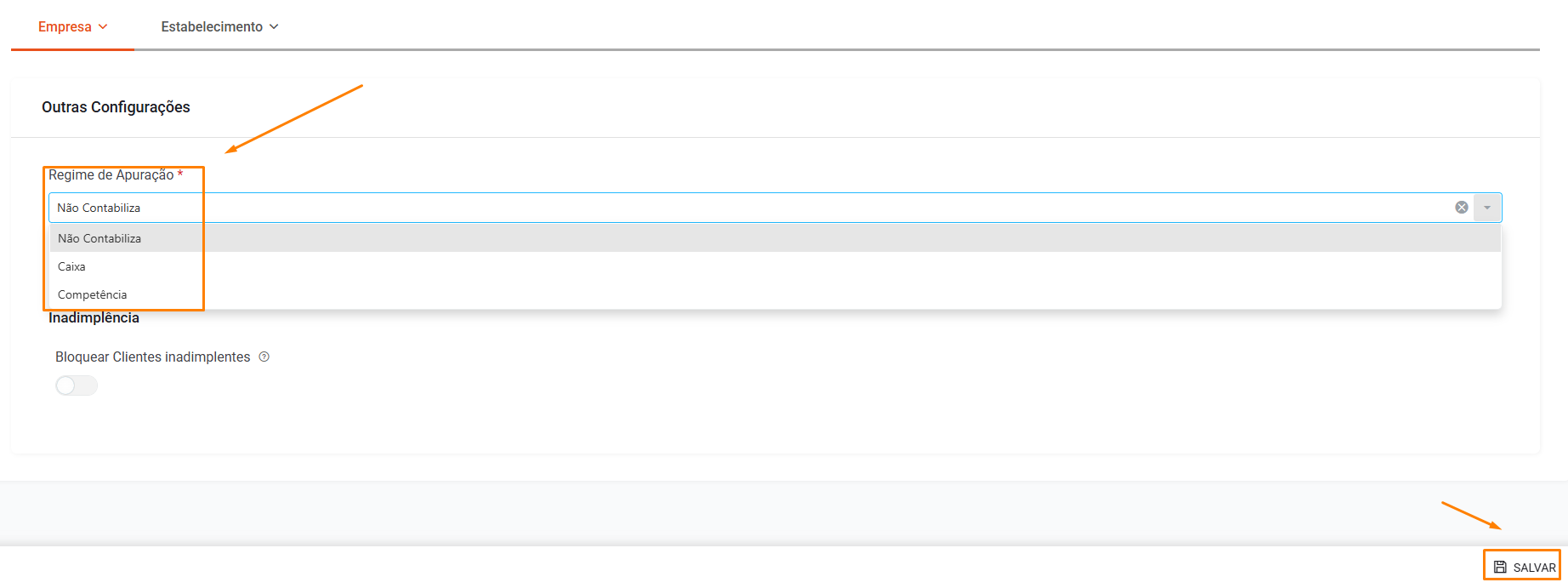Expand the chevron next to Empresa
Screen dimensions: 1568x588
coord(103,26)
